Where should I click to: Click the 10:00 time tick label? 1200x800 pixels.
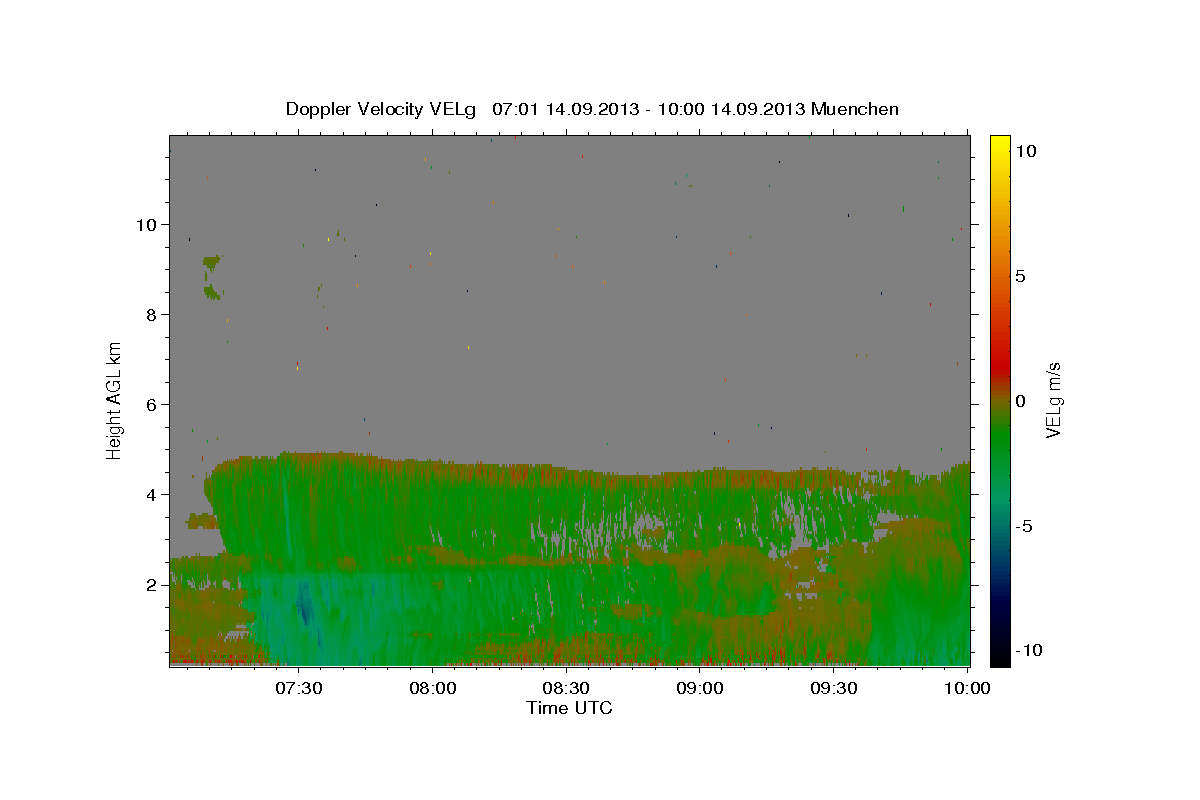tap(967, 688)
